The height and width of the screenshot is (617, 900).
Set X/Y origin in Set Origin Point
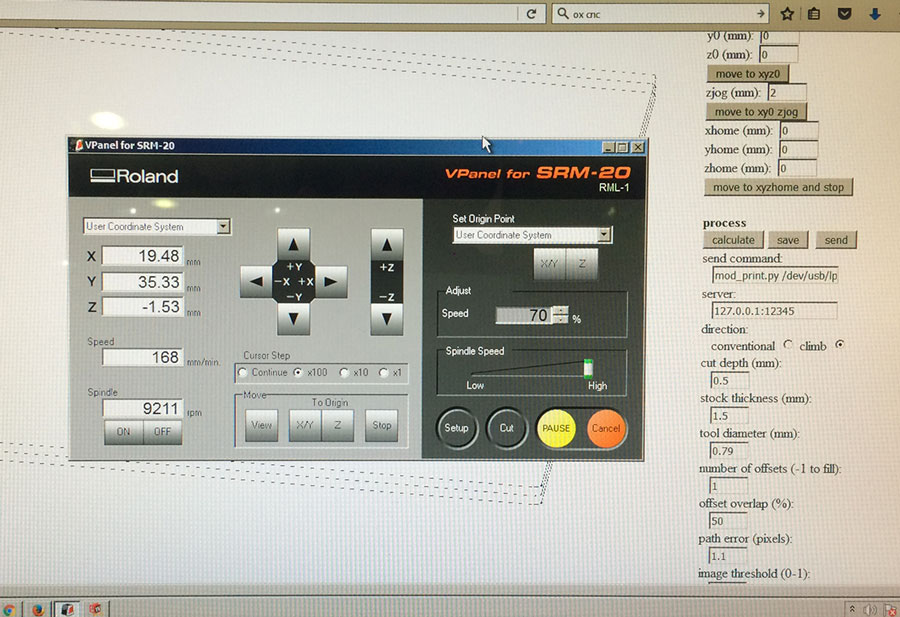pyautogui.click(x=549, y=264)
